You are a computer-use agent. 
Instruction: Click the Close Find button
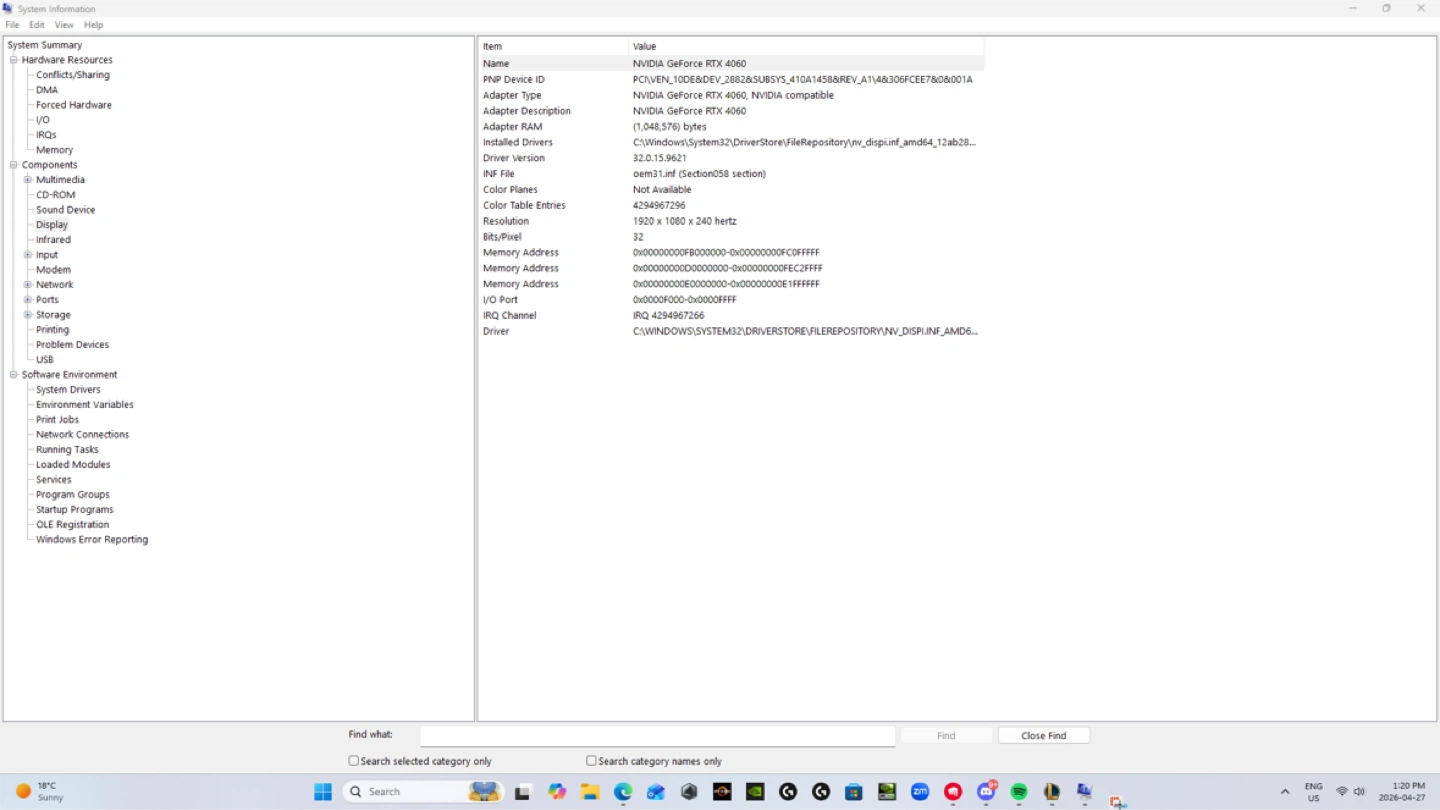[x=1043, y=736]
